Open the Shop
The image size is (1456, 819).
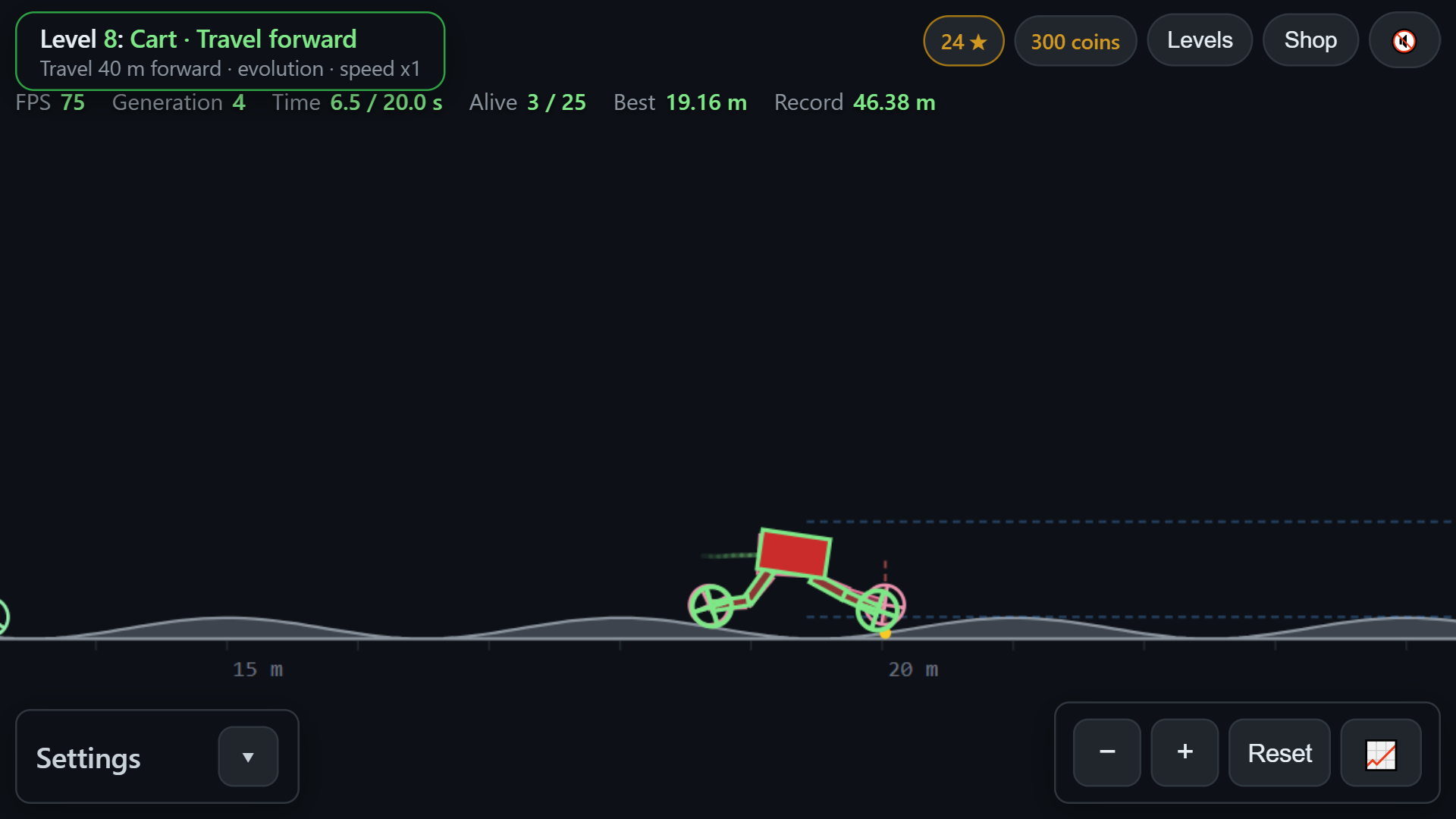point(1310,40)
